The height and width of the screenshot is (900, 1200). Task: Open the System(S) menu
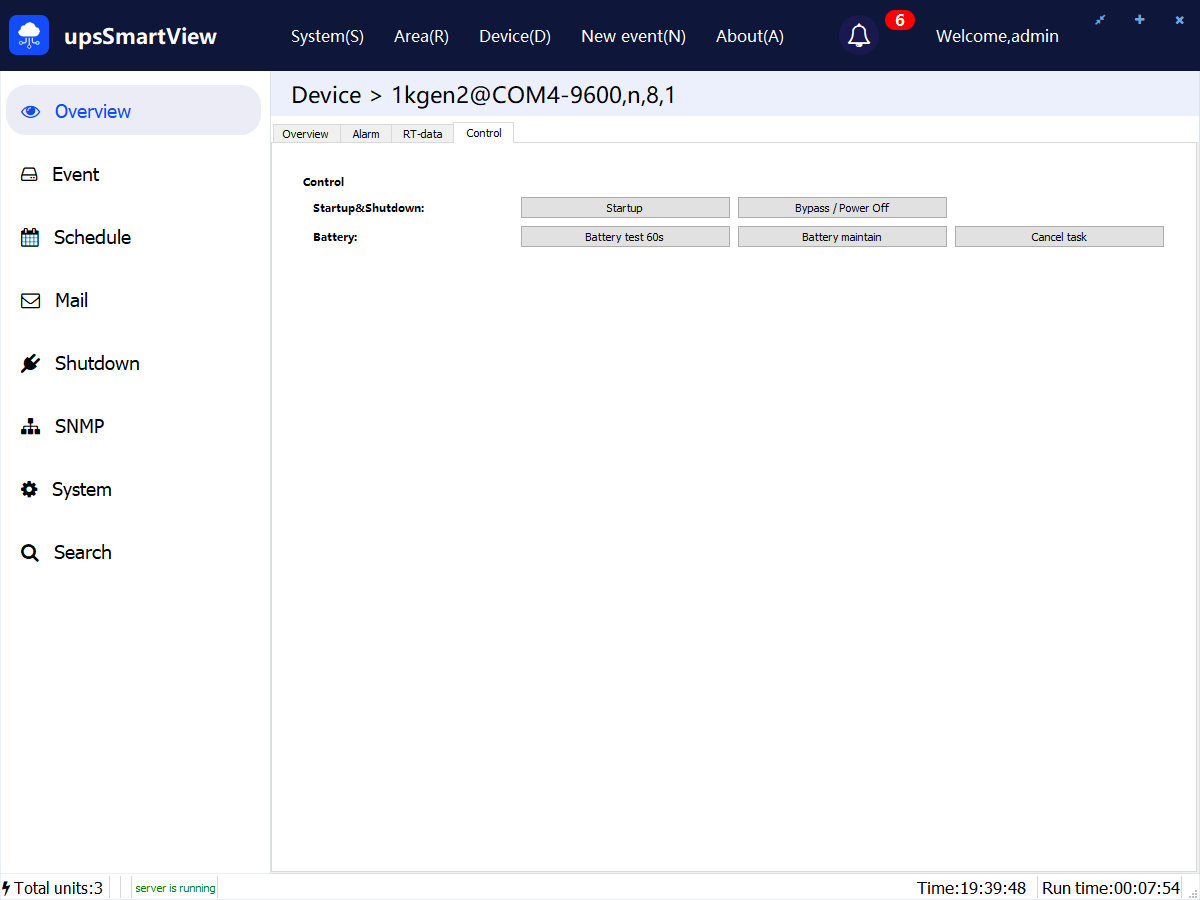327,36
